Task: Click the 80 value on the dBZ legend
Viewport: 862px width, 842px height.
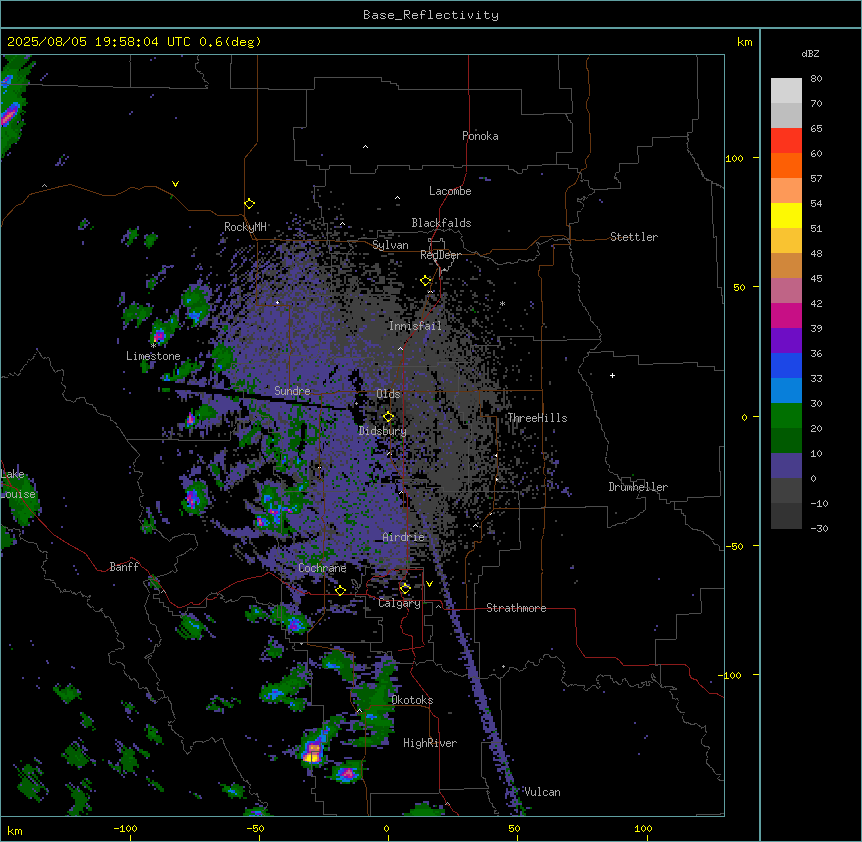Action: coord(816,79)
